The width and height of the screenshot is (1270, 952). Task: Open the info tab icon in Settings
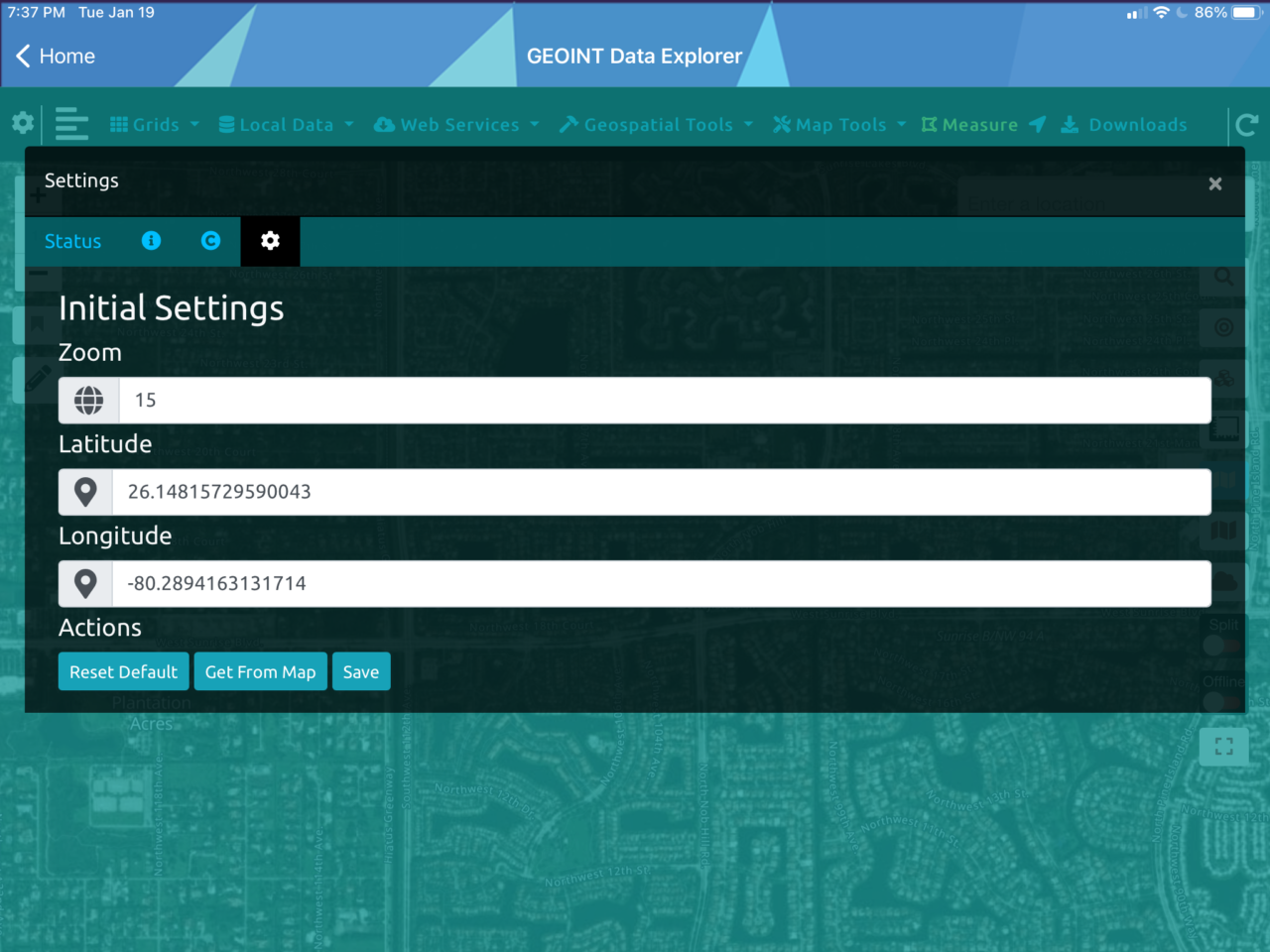(151, 241)
